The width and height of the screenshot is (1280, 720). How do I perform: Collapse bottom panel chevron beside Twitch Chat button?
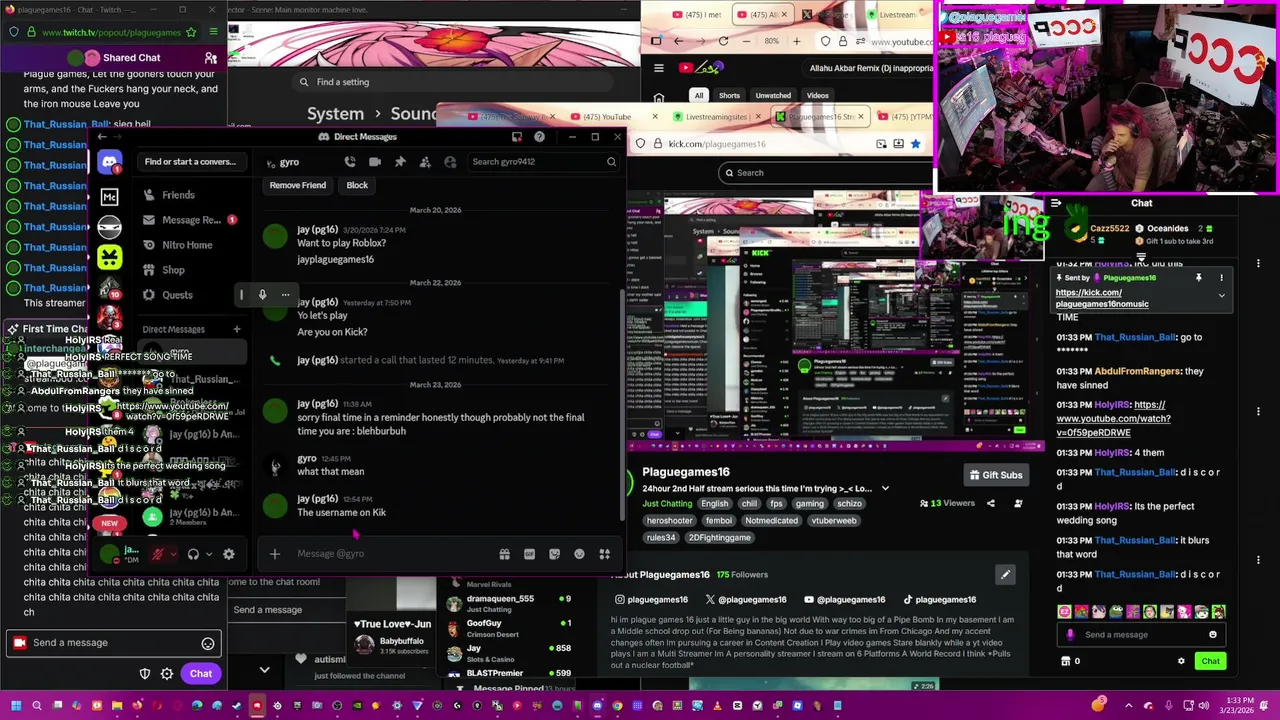[264, 671]
